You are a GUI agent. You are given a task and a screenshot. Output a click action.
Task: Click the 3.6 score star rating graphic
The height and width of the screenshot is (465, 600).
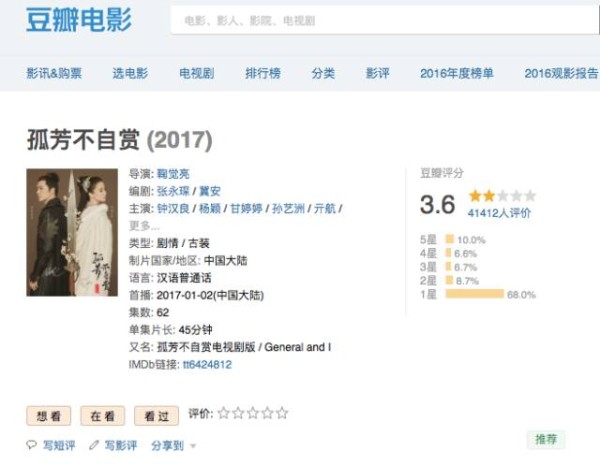(x=502, y=196)
